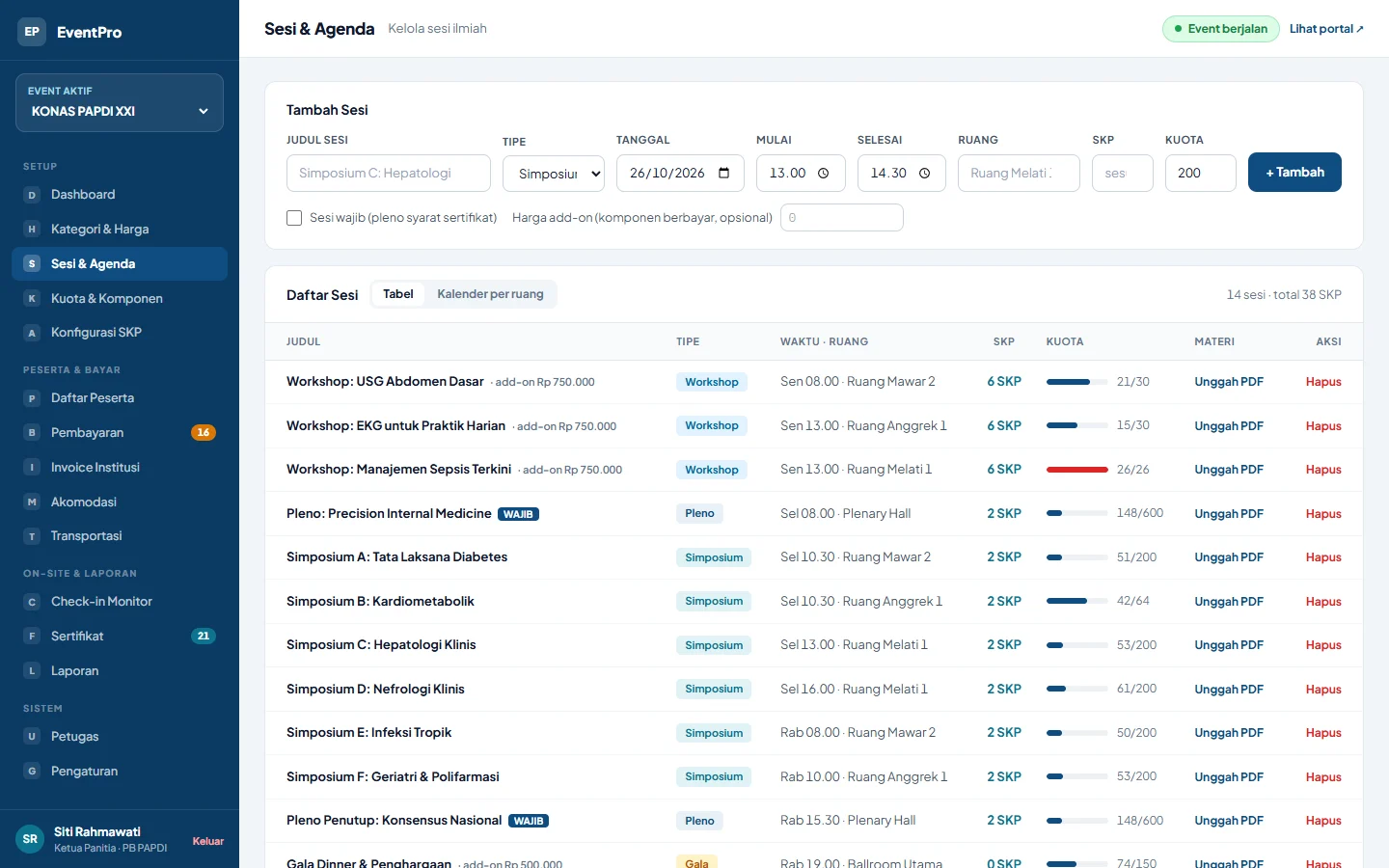Screen dimensions: 1389x868
Task: Click the Petugas U icon
Action: (x=32, y=737)
